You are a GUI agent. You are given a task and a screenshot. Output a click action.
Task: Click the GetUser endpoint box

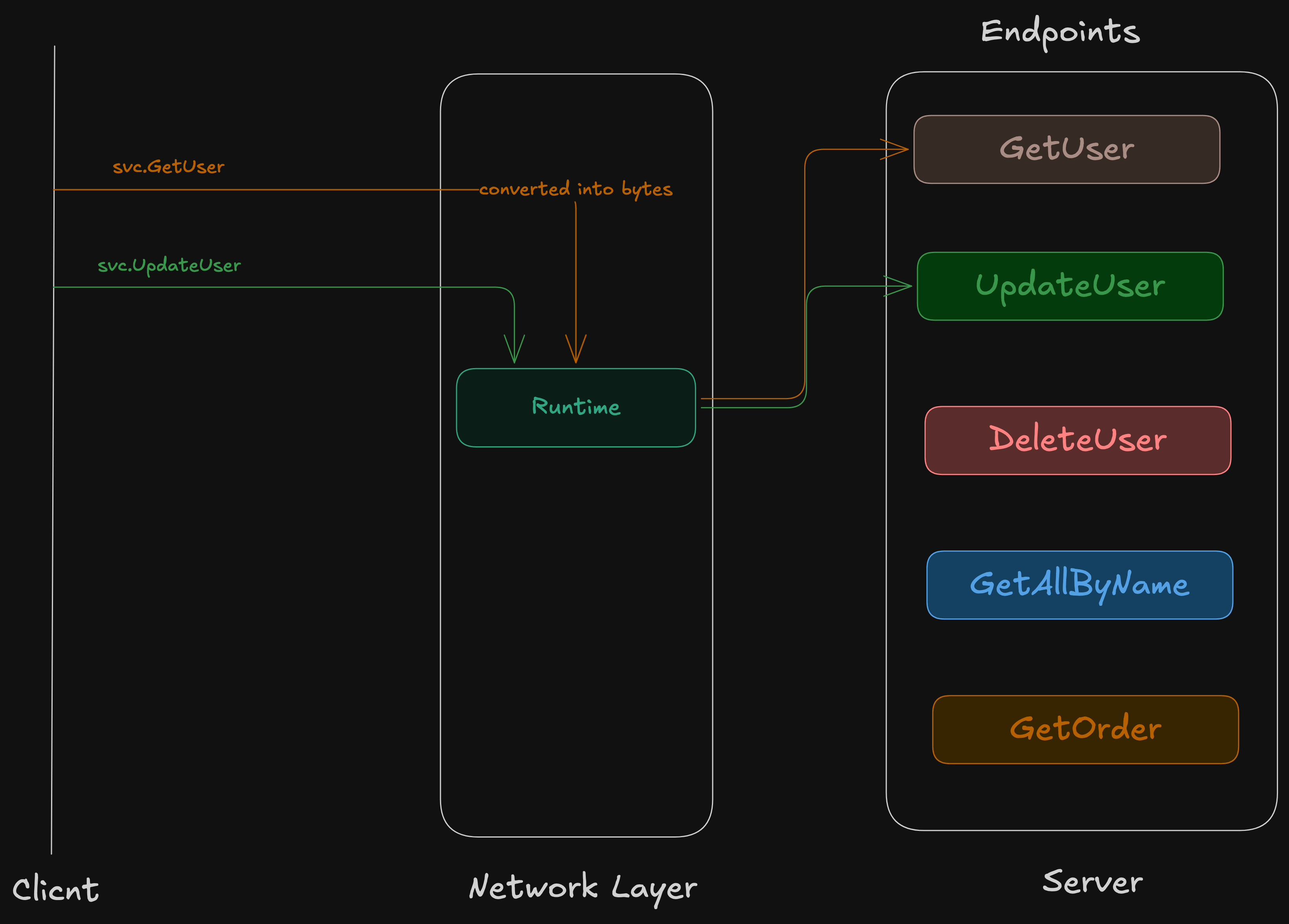click(x=1066, y=149)
